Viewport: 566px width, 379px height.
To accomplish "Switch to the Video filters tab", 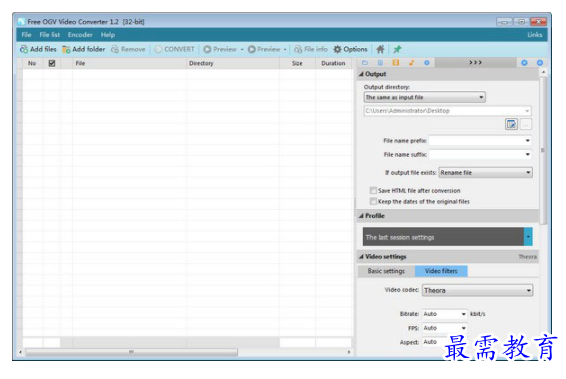I will pos(441,271).
